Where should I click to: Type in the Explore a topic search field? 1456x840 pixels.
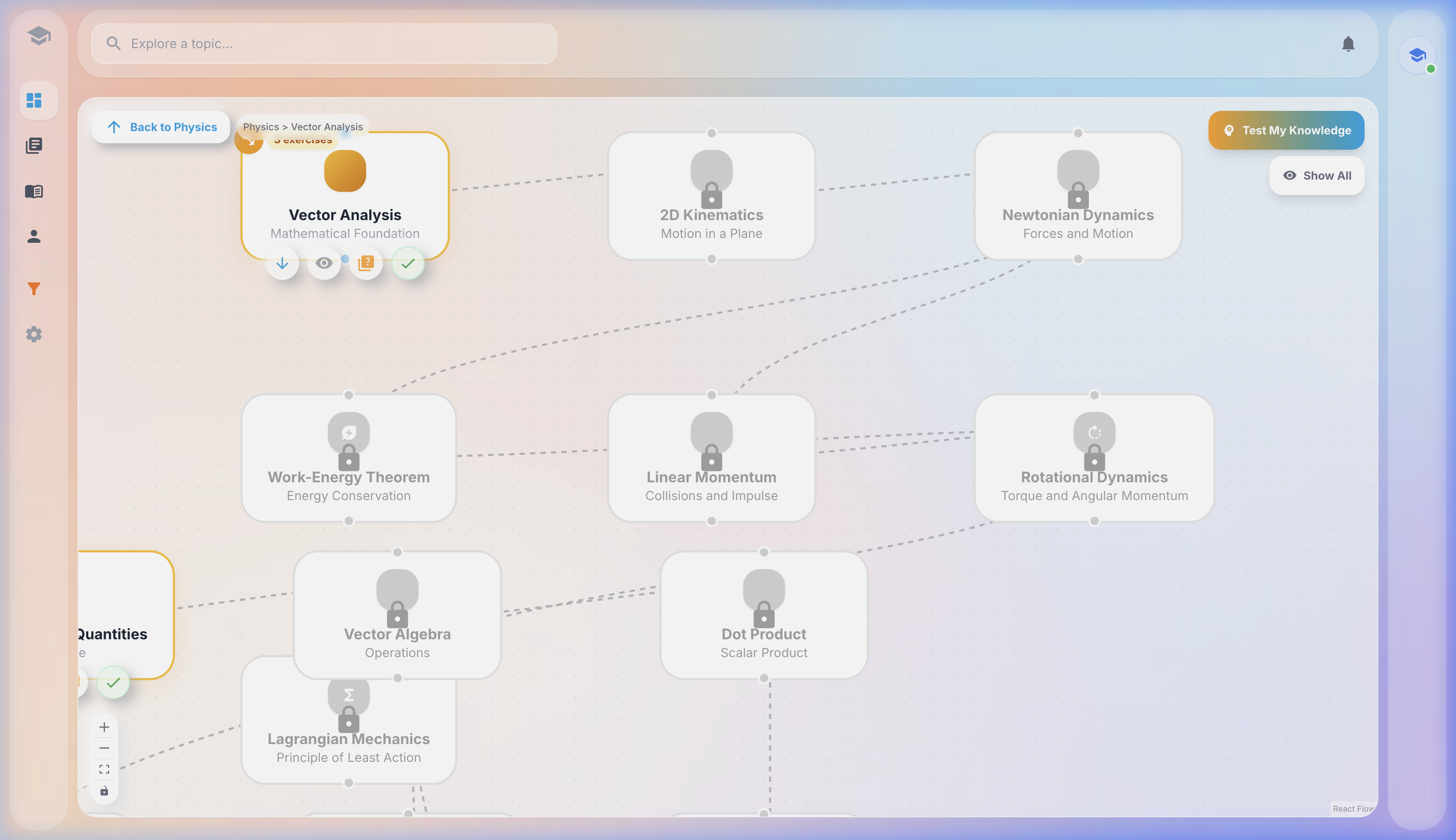(x=323, y=43)
